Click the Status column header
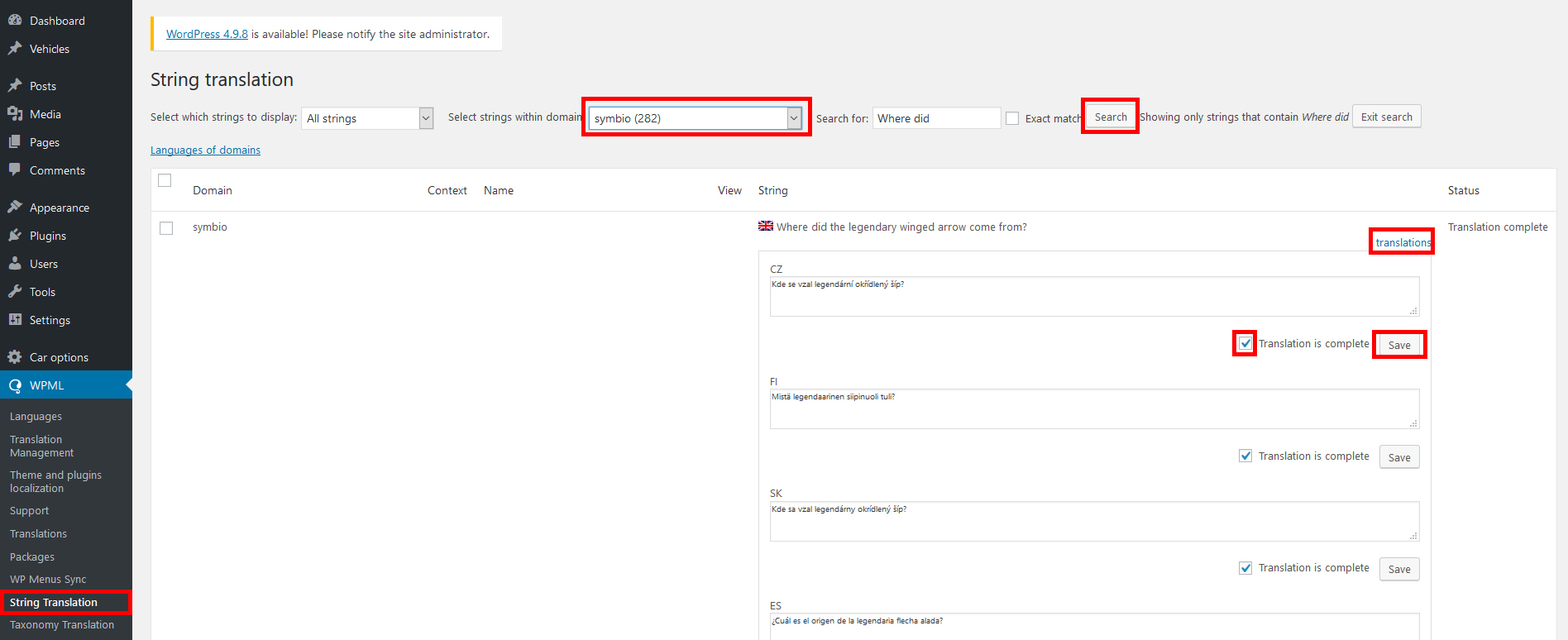The height and width of the screenshot is (640, 1568). pos(1464,190)
